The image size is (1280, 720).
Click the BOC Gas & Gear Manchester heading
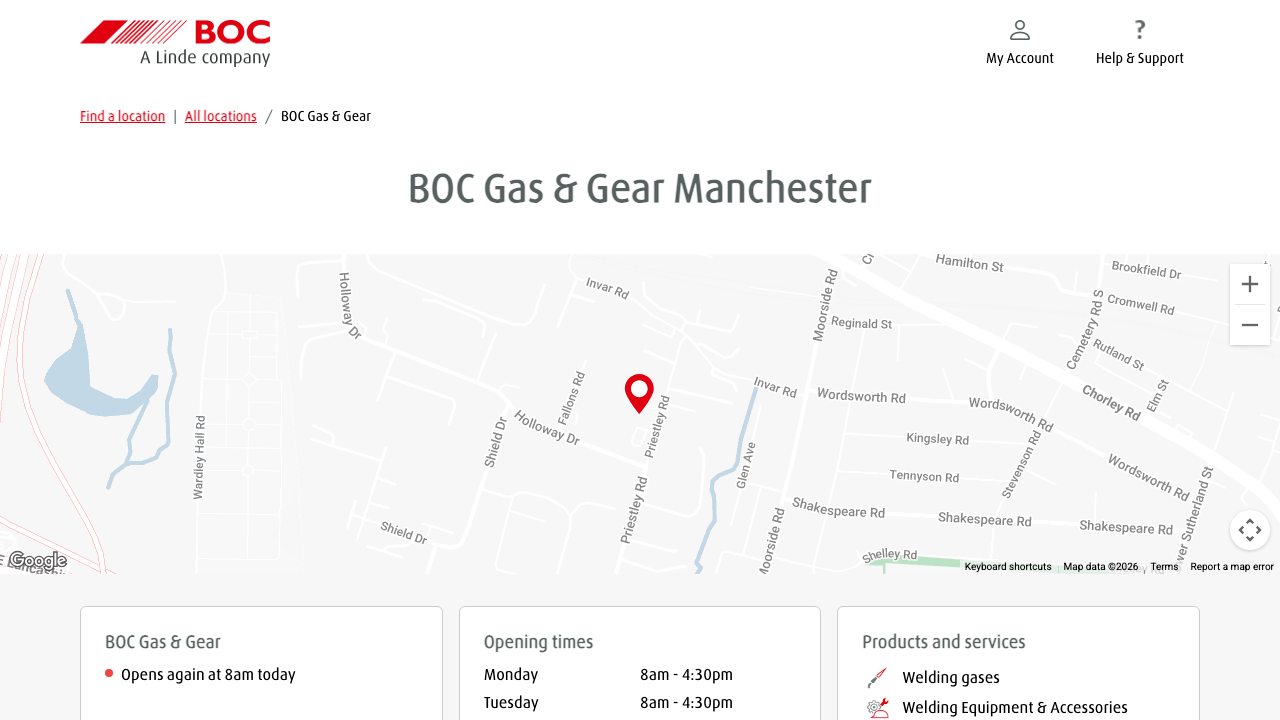639,188
